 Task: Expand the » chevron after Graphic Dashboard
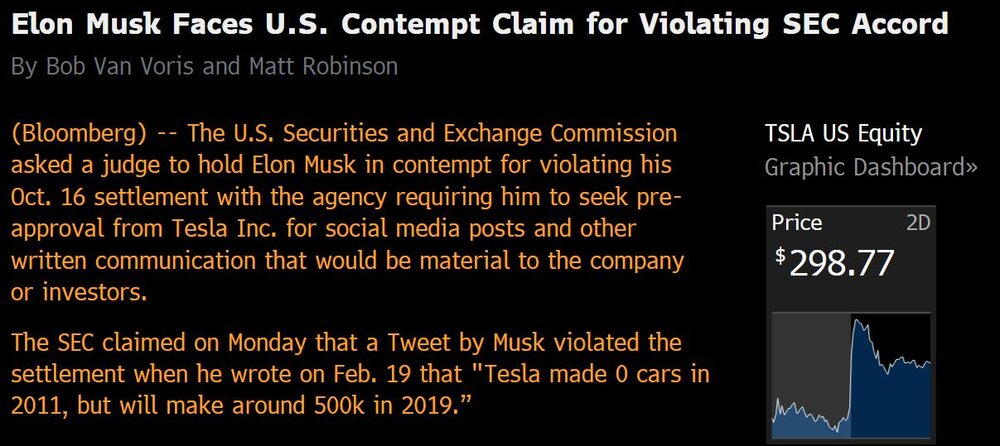pos(970,167)
